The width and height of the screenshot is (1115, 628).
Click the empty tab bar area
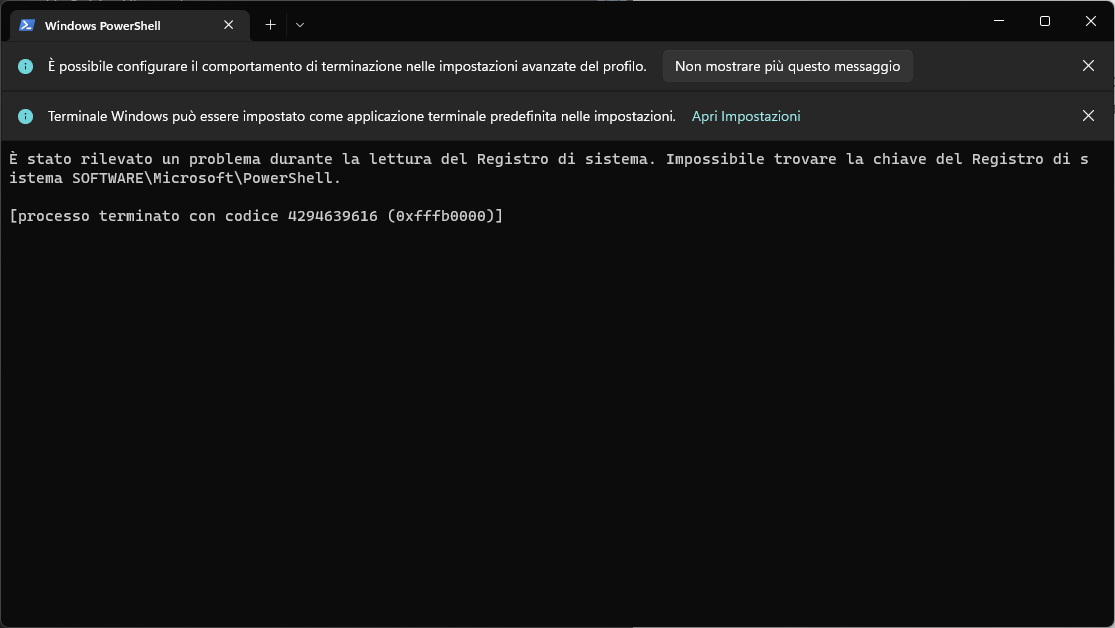[600, 24]
